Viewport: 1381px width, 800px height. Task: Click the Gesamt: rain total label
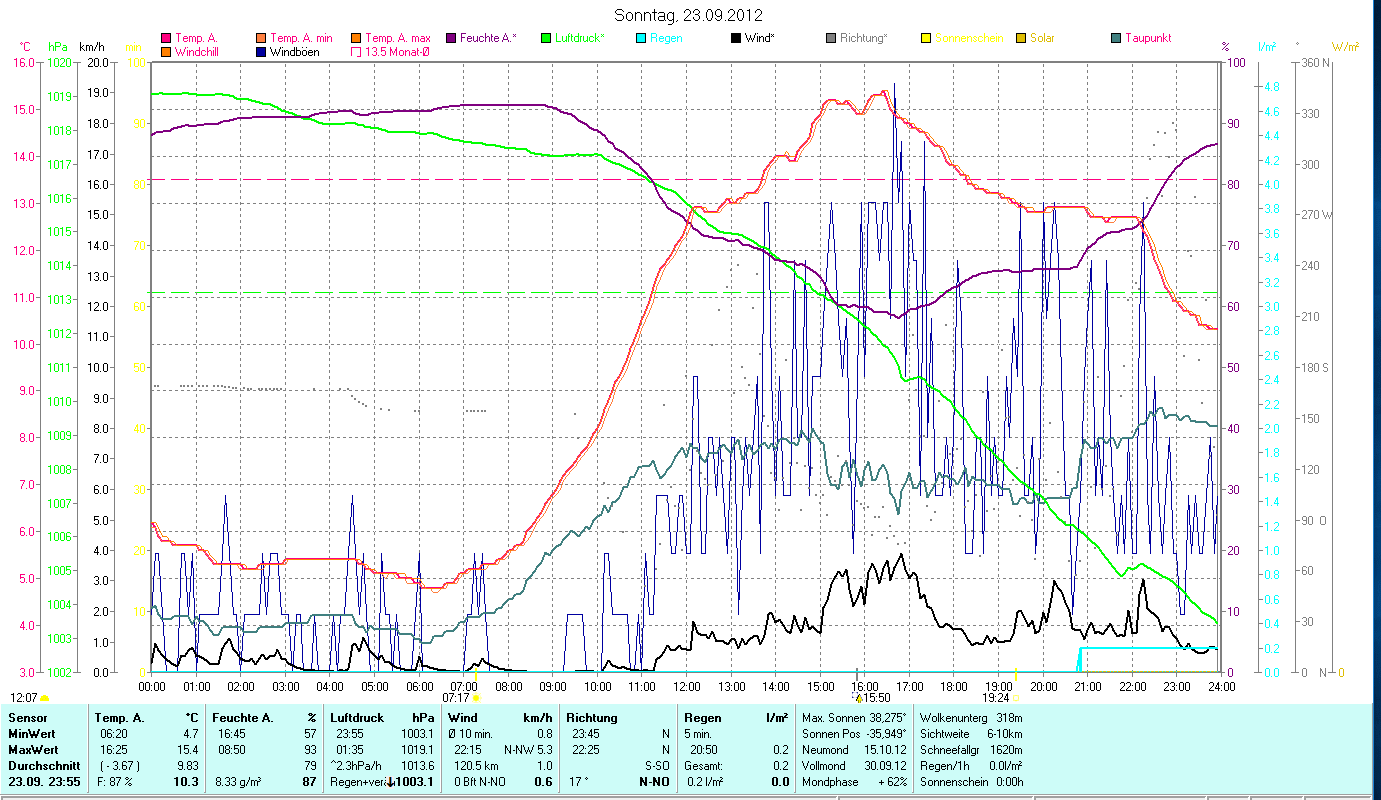coord(705,766)
